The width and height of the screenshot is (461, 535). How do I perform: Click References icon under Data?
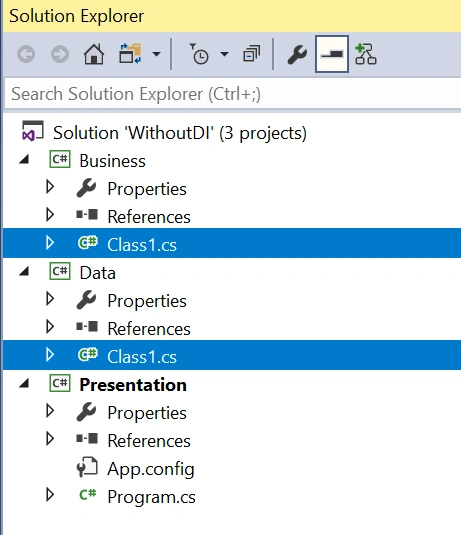point(87,327)
